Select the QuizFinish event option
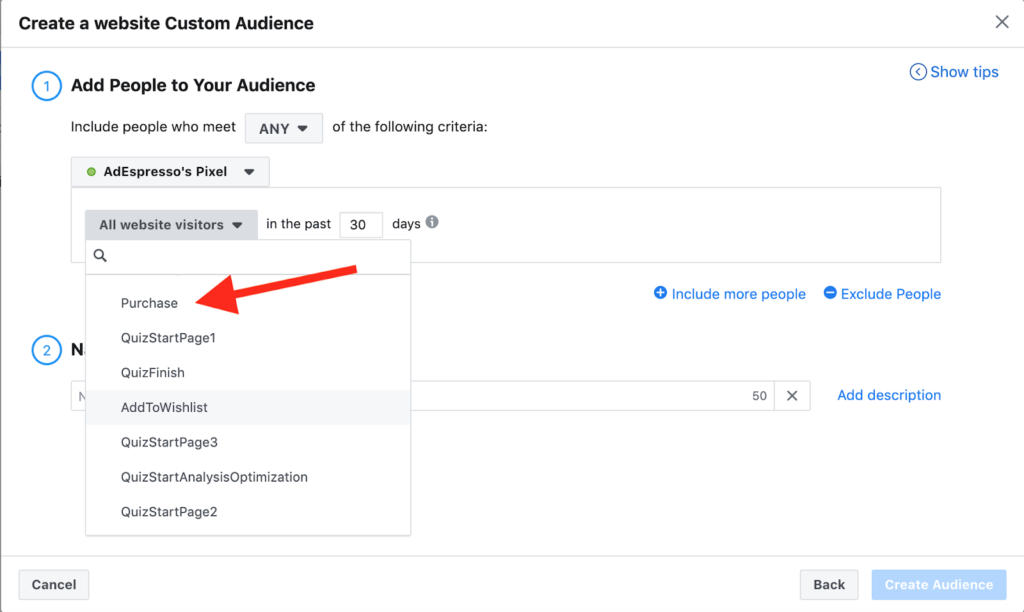Viewport: 1024px width, 612px height. (153, 373)
